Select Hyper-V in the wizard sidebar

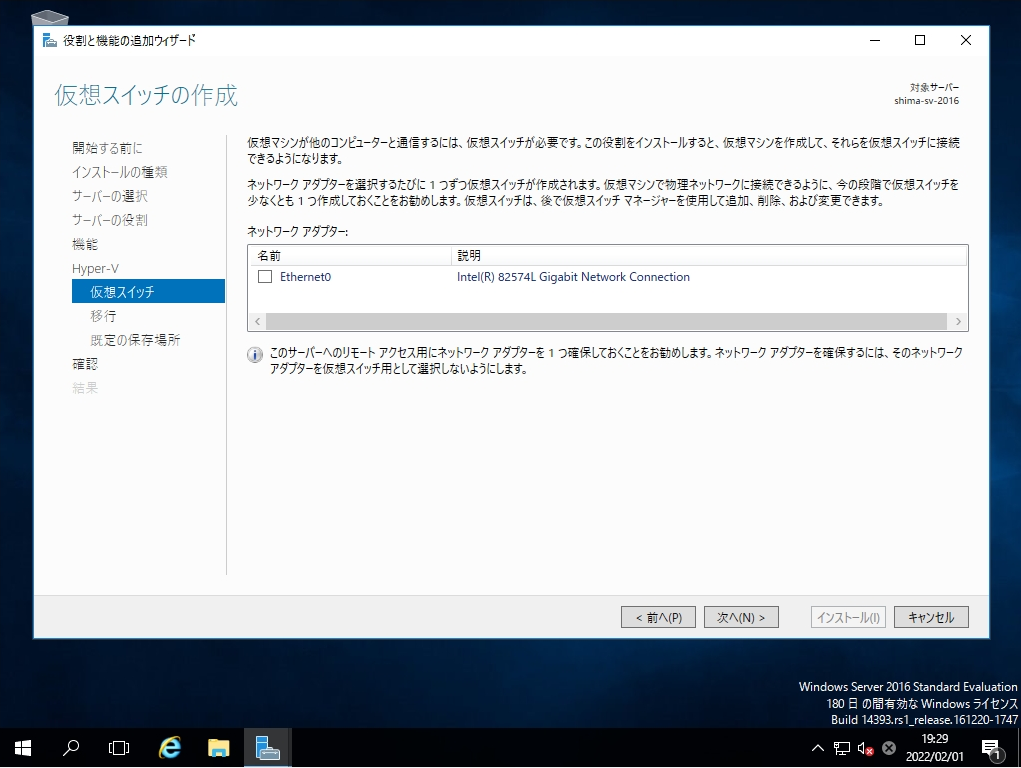point(95,268)
